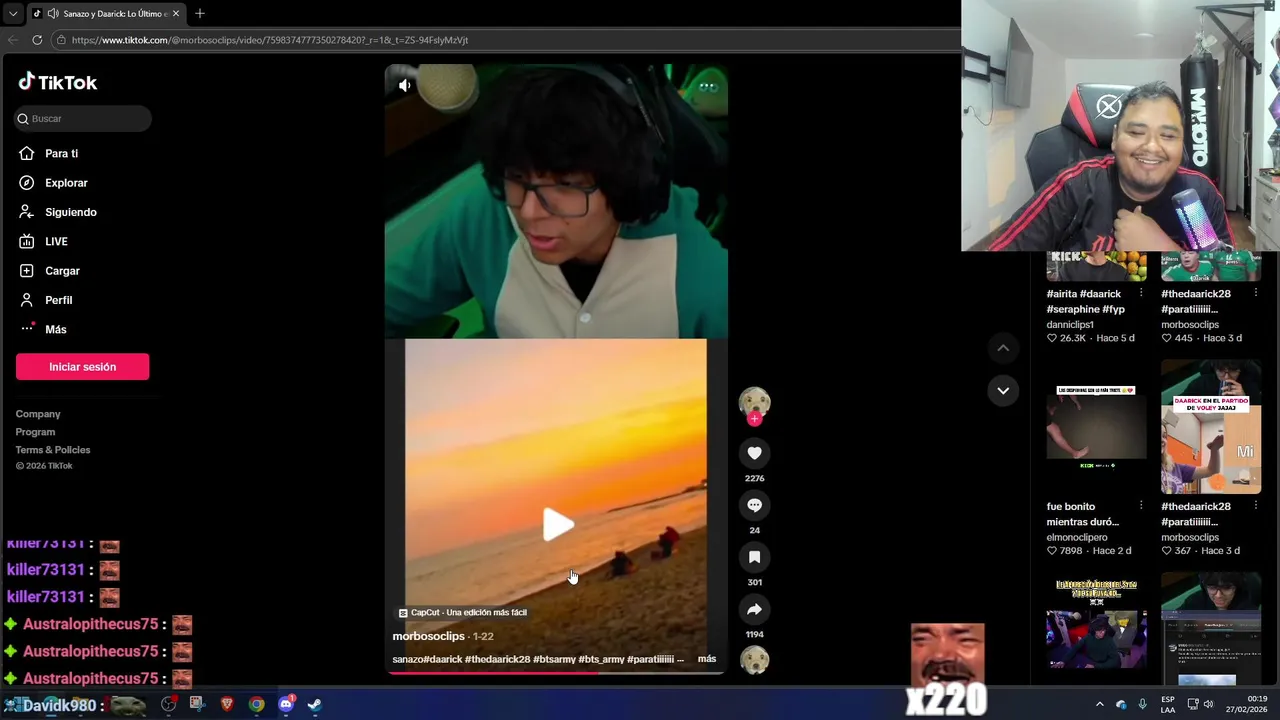Open the volume control in tray
Viewport: 1280px width, 720px height.
1210,704
